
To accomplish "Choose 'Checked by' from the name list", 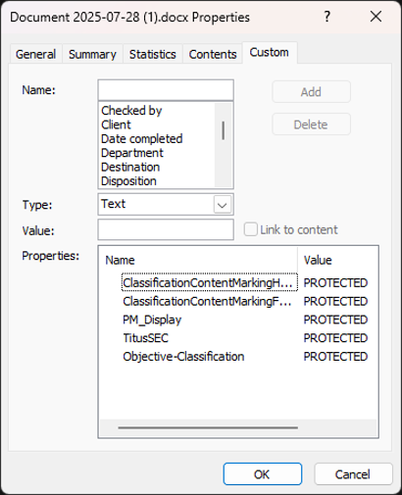I will point(131,110).
